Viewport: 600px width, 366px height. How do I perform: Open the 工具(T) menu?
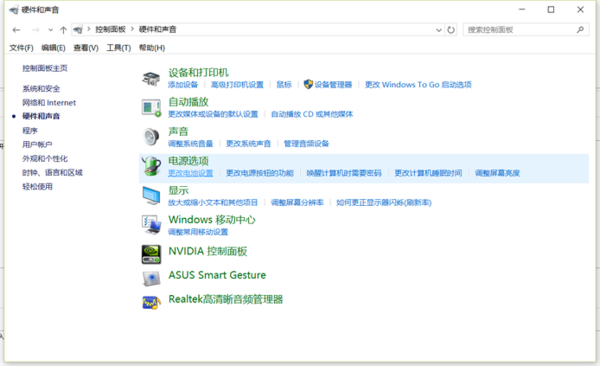coord(119,48)
